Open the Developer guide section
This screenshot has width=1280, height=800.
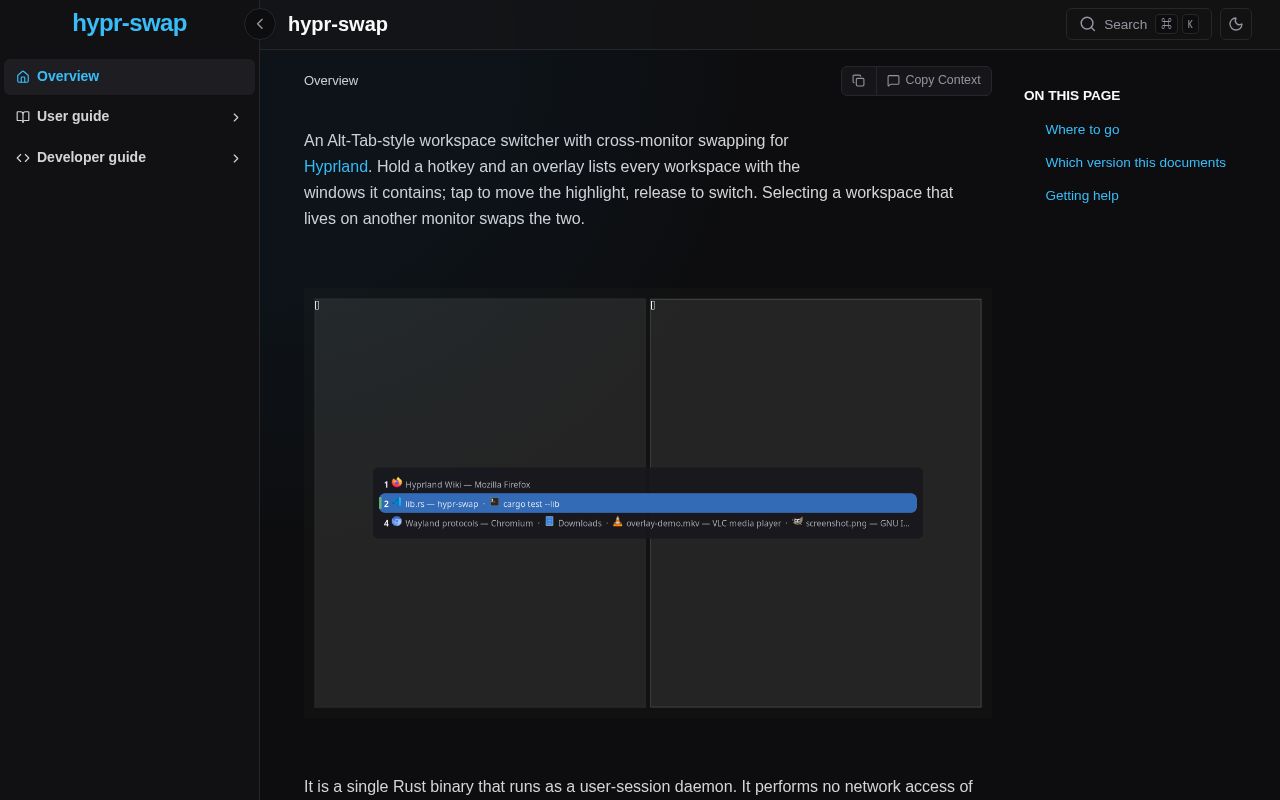(129, 158)
